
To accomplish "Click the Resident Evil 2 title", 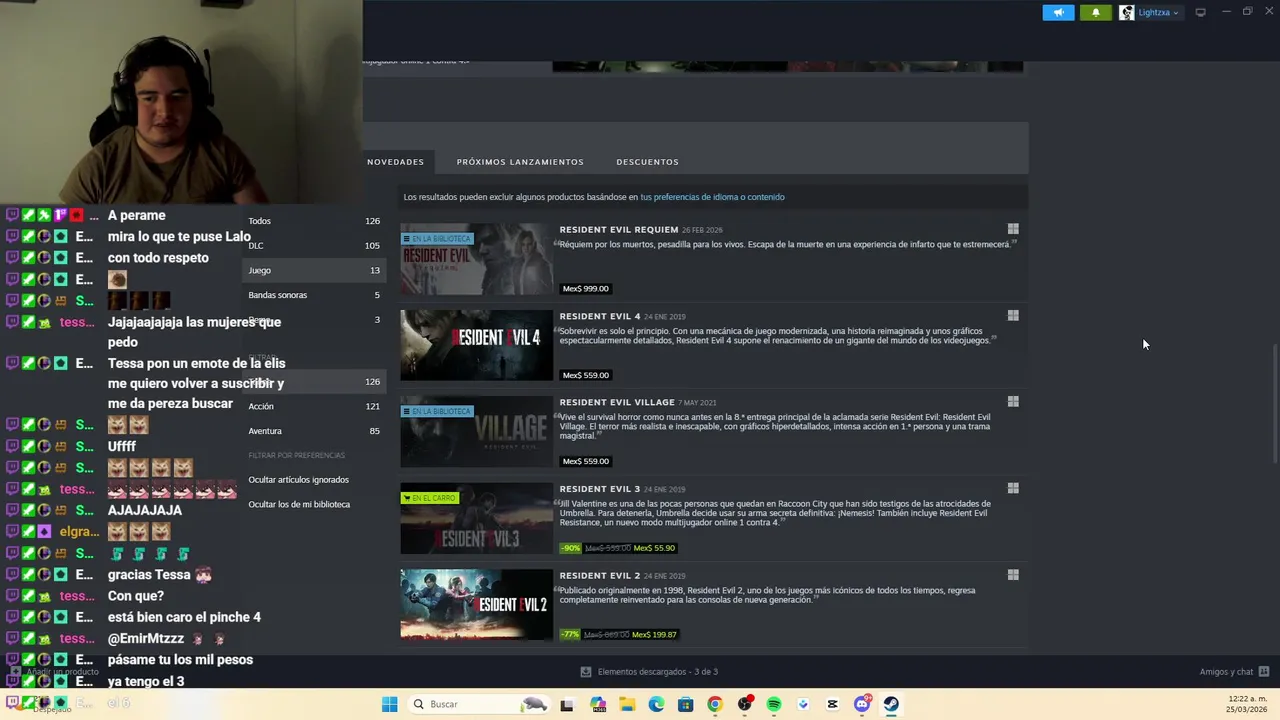I will click(x=600, y=576).
